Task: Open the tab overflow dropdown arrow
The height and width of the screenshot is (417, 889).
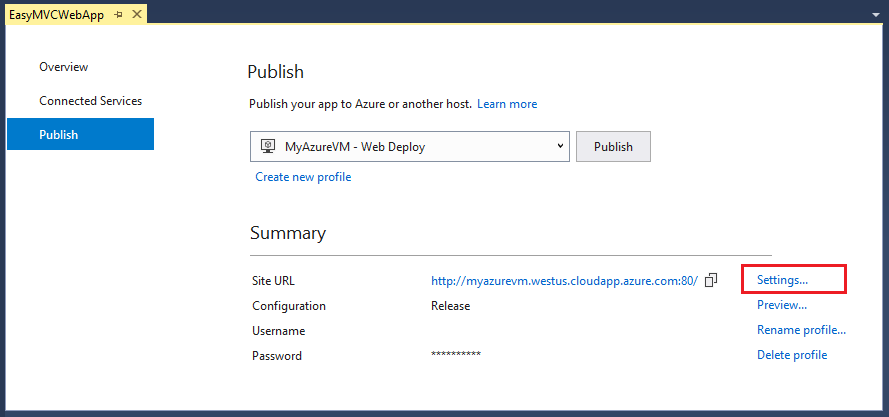Action: click(x=878, y=15)
